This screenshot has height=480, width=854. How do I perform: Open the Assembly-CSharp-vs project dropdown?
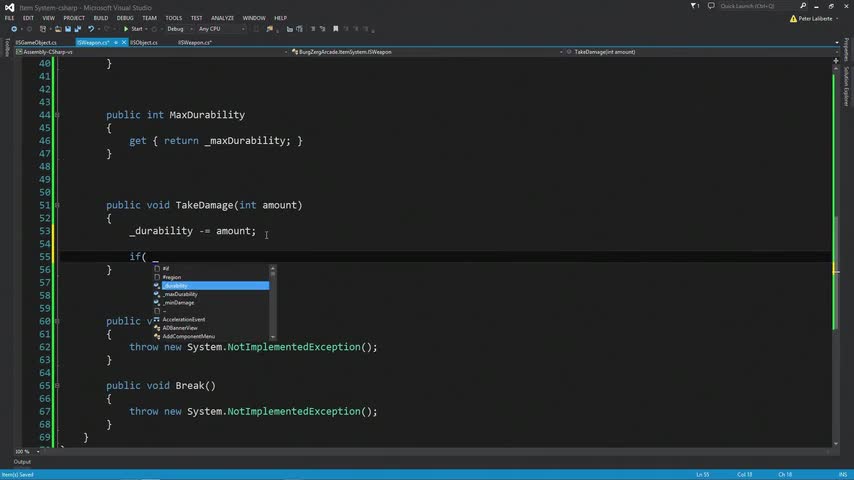pyautogui.click(x=151, y=52)
